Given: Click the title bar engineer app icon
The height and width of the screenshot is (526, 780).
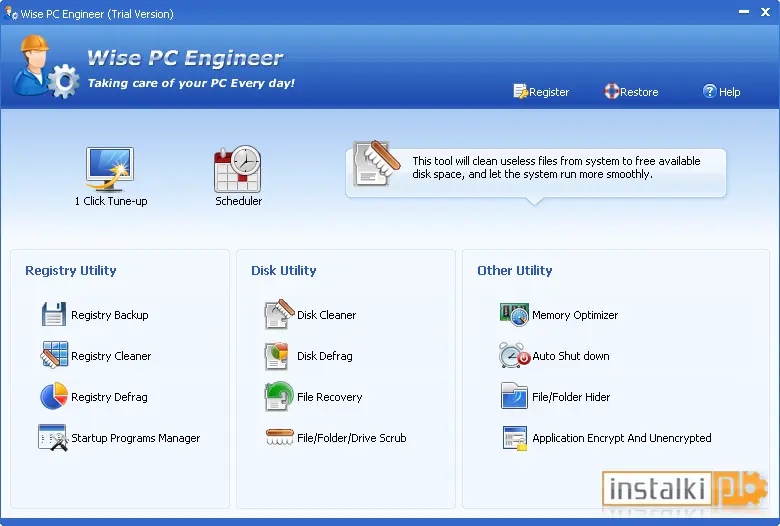Looking at the screenshot, I should point(11,13).
